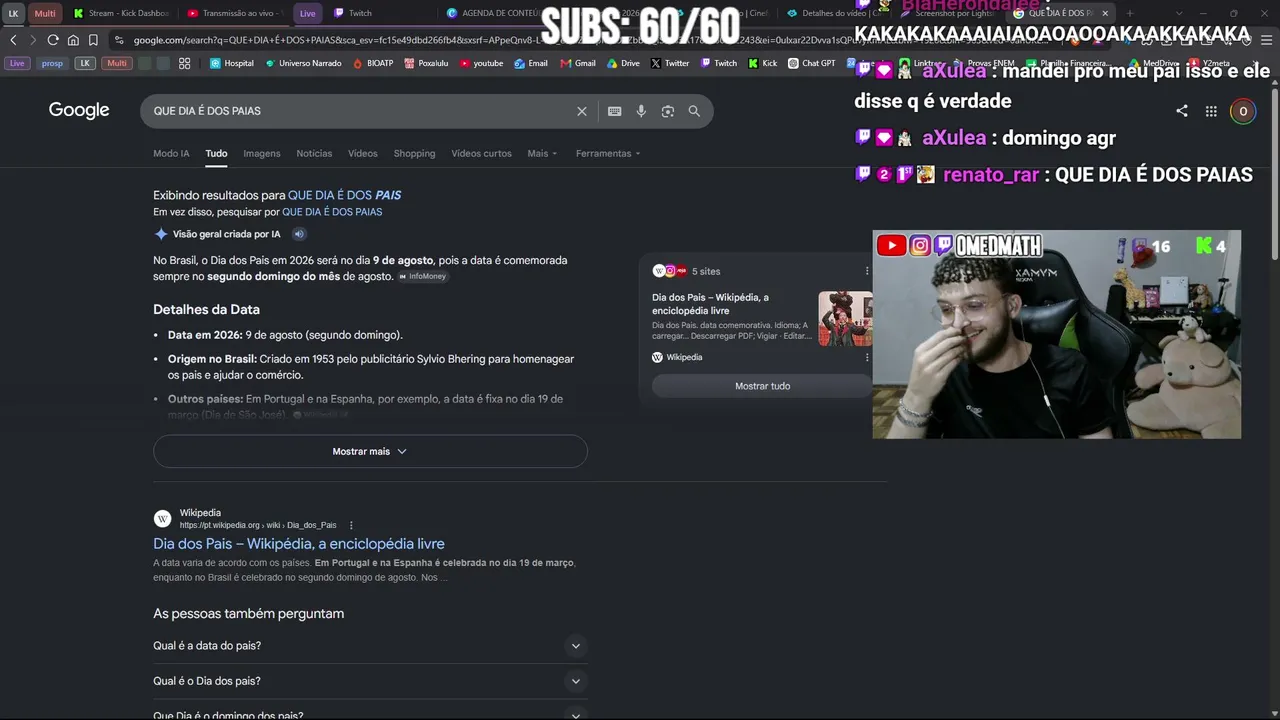Select the Imagens search tab
Image resolution: width=1280 pixels, height=720 pixels.
point(262,153)
